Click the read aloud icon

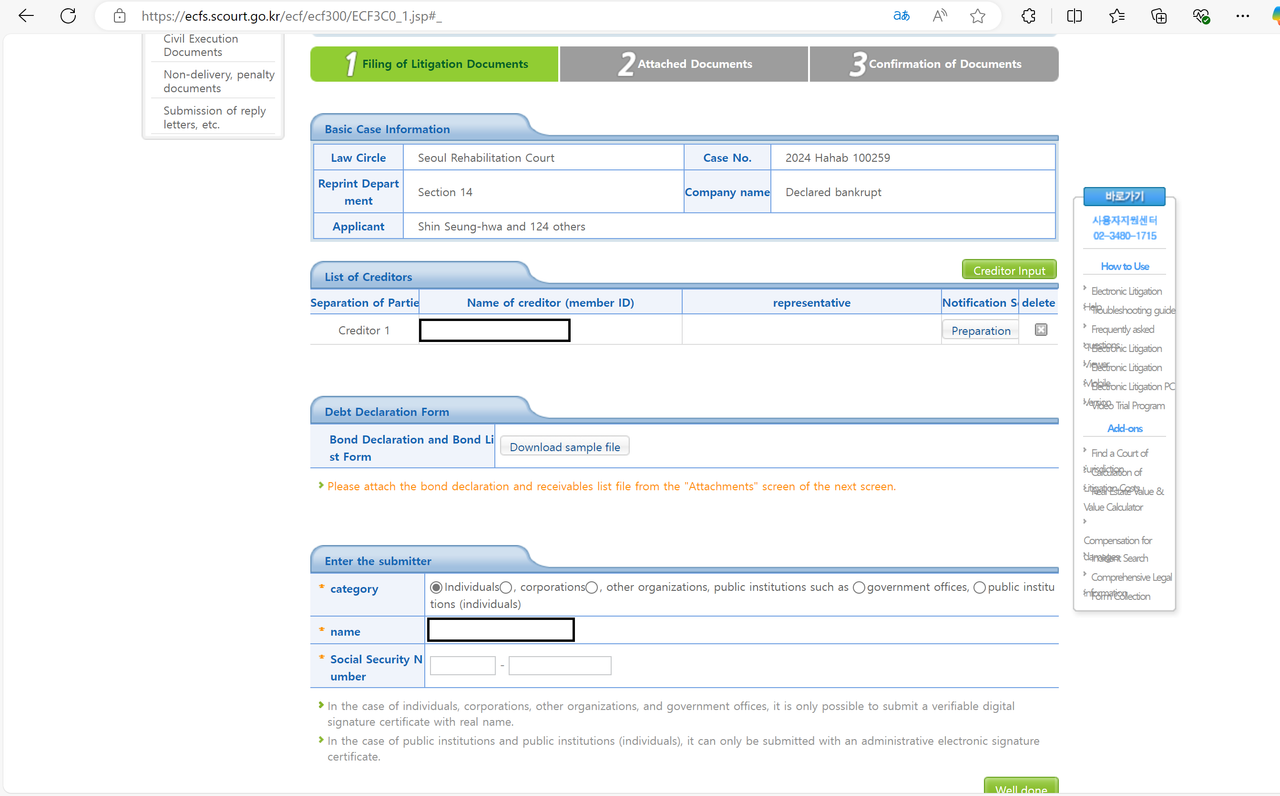(940, 16)
